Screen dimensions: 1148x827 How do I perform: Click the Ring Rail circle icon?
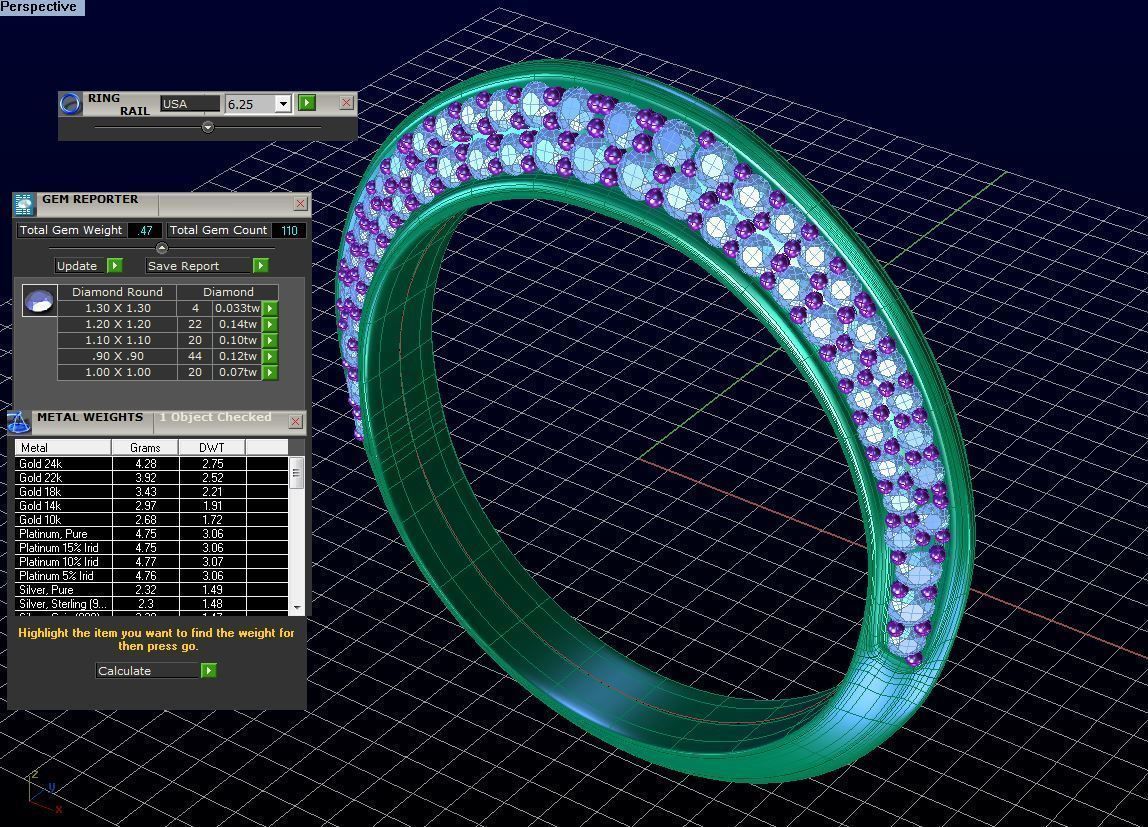(70, 104)
